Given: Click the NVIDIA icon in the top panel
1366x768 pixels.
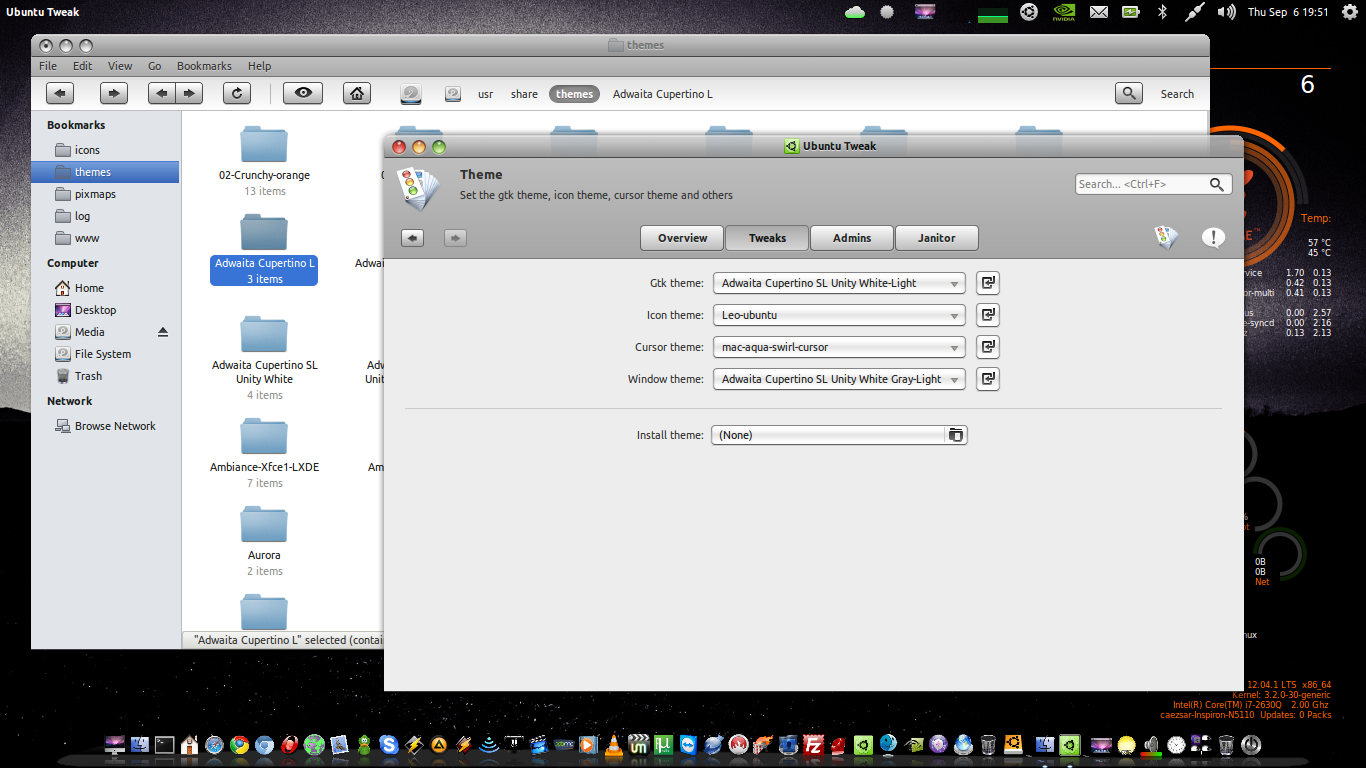Looking at the screenshot, I should (x=1063, y=12).
